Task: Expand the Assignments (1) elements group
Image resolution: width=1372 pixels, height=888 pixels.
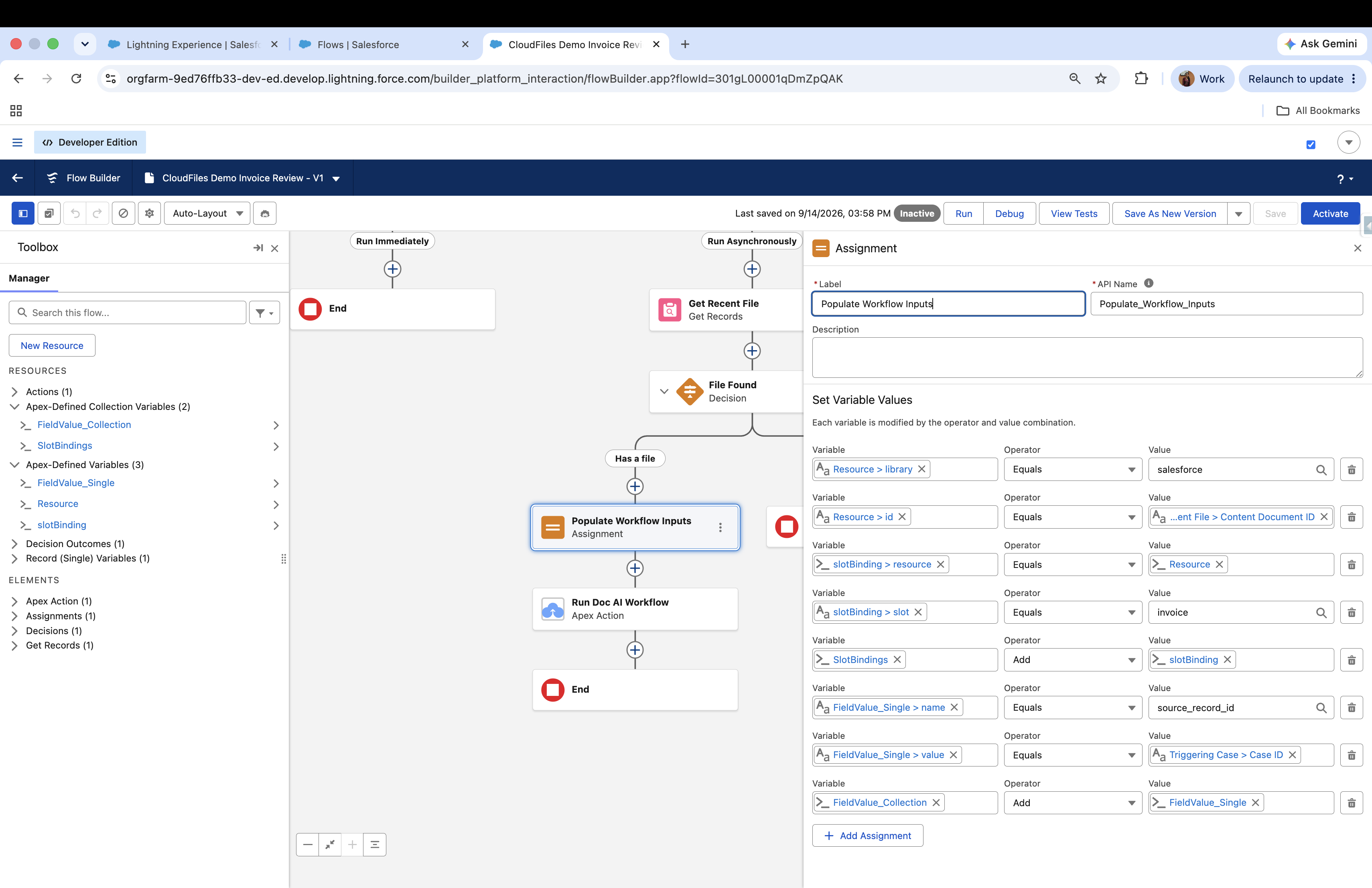Action: click(x=14, y=616)
